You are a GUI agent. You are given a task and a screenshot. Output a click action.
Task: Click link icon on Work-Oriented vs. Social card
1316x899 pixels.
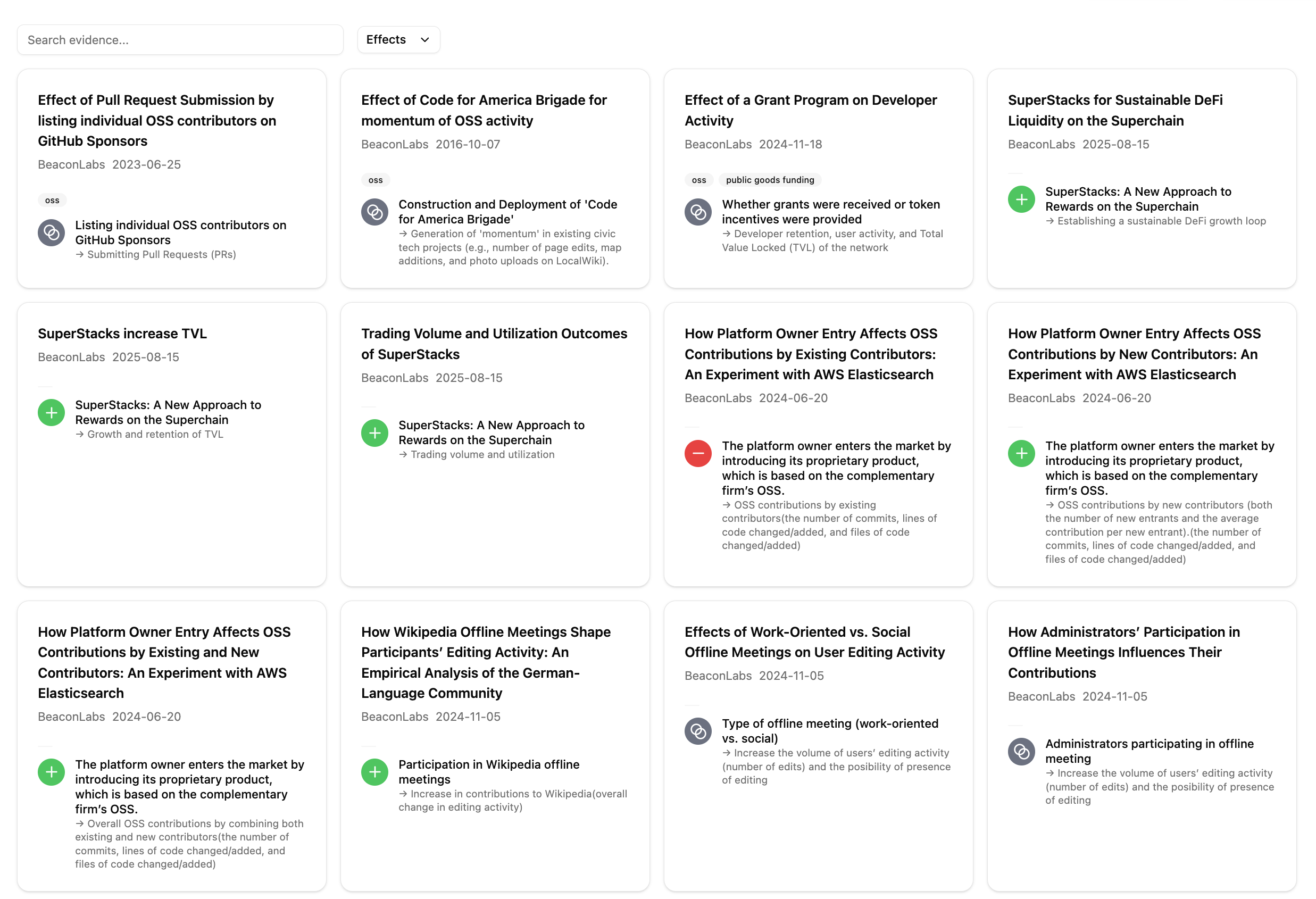698,731
